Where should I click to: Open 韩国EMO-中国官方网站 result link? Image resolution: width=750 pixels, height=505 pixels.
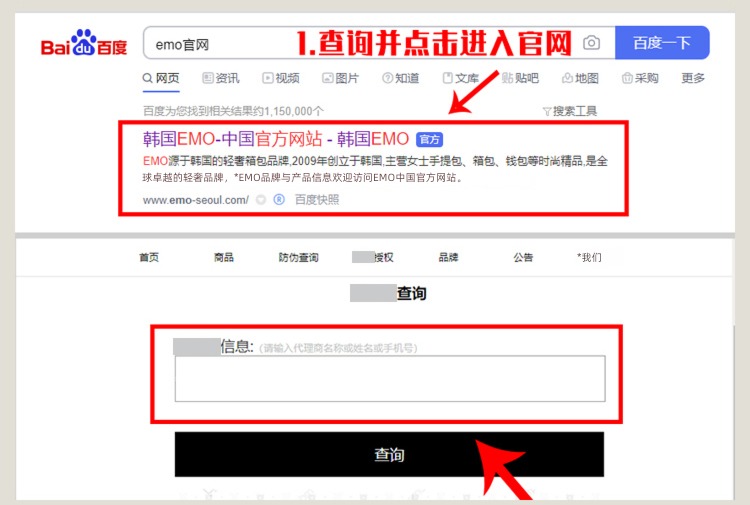276,139
